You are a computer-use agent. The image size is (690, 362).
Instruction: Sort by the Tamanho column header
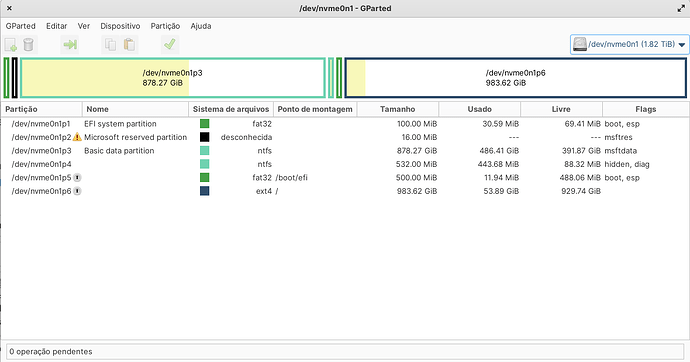[x=397, y=109]
